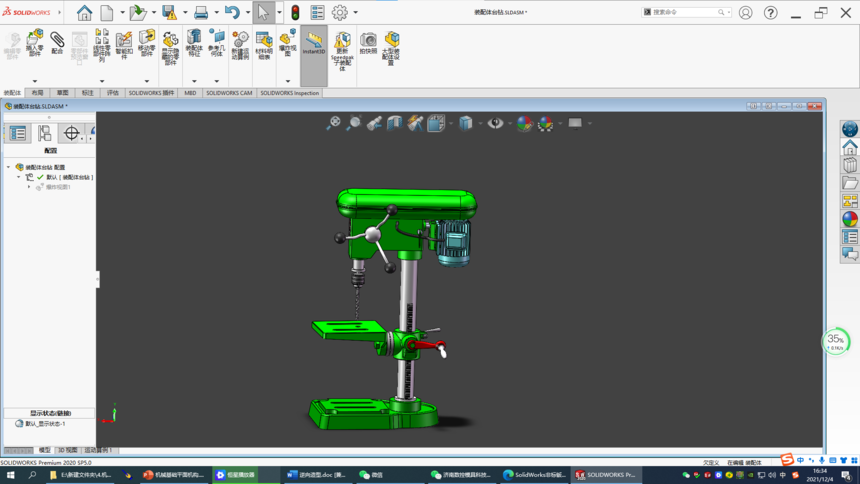Open File Properties list icon
This screenshot has height=484, width=860.
pos(317,13)
